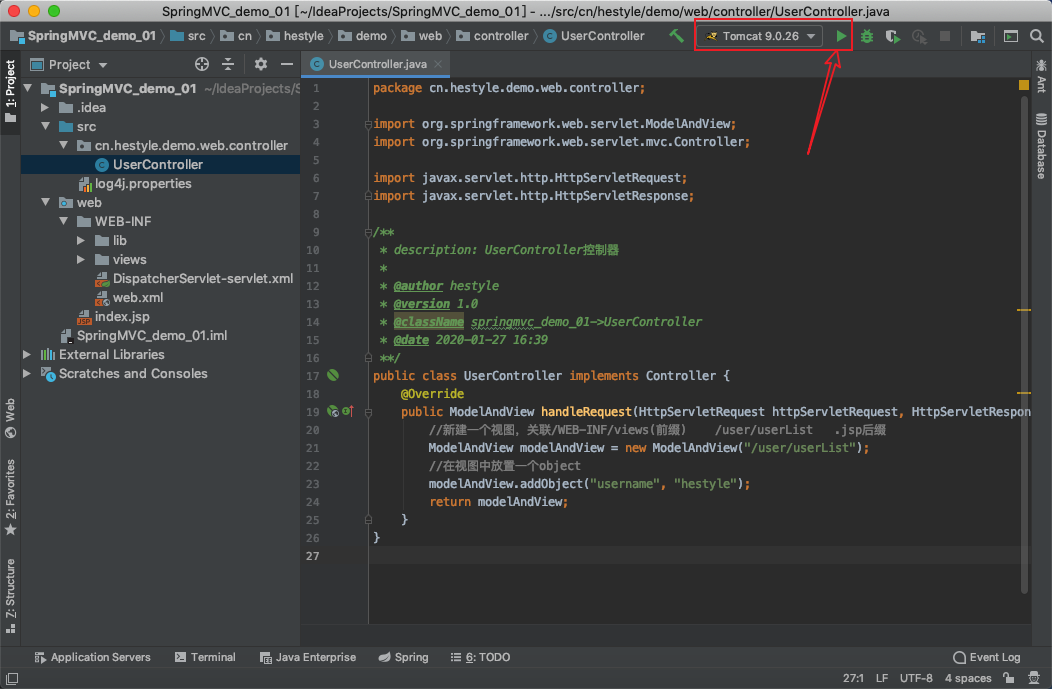Open Java Enterprise tool window
This screenshot has width=1052, height=689.
308,657
